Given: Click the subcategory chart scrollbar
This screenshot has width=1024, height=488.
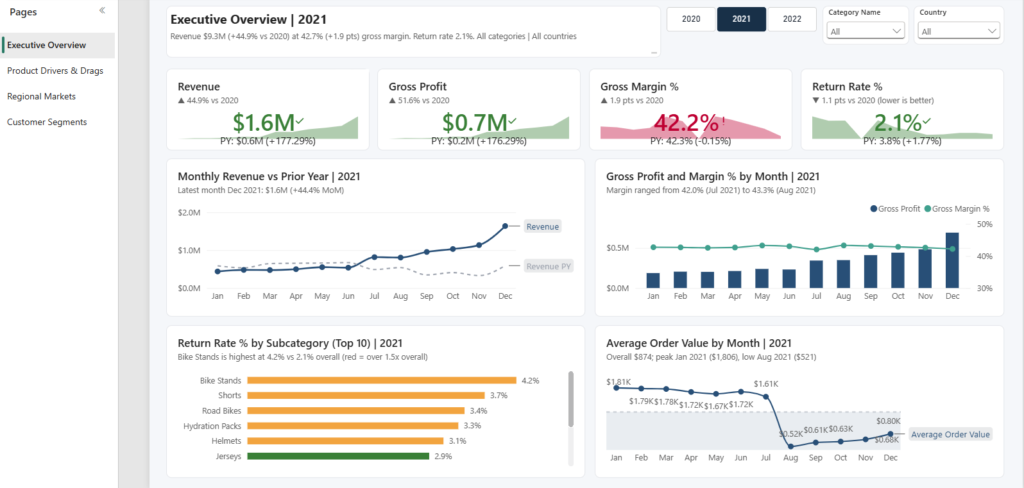Looking at the screenshot, I should coord(571,399).
